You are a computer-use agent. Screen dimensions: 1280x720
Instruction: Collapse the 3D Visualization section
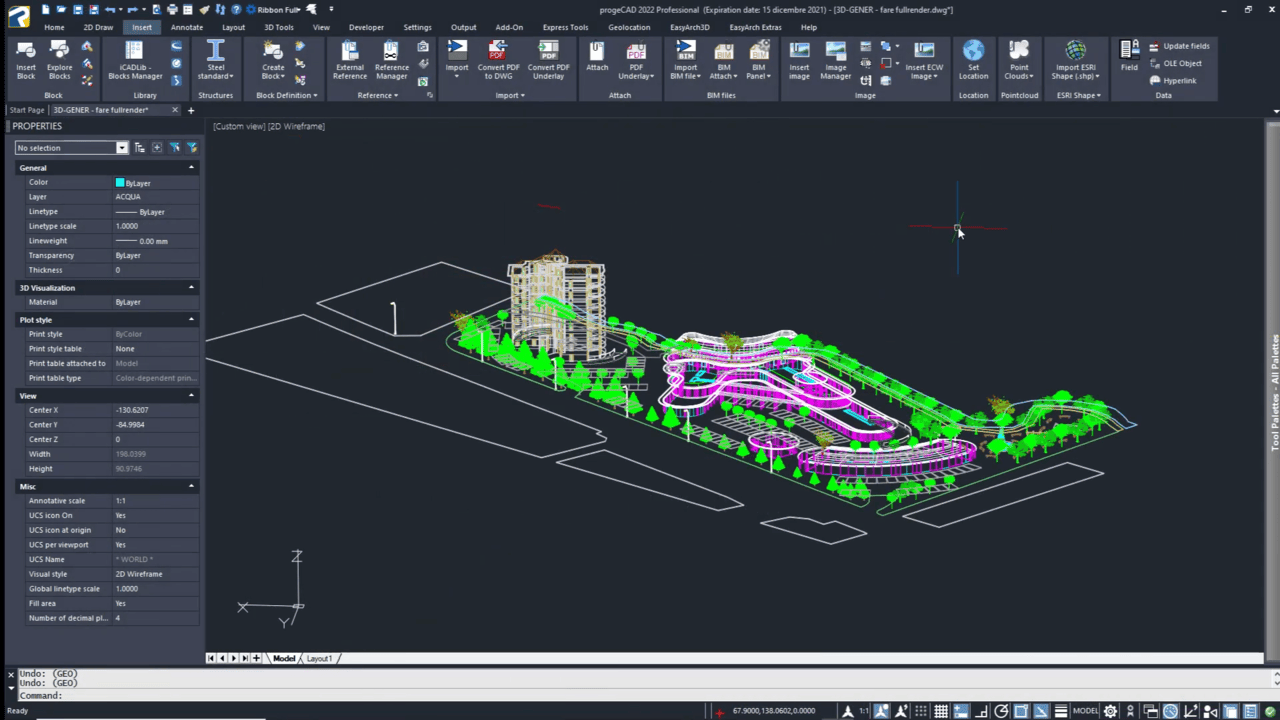coord(190,288)
